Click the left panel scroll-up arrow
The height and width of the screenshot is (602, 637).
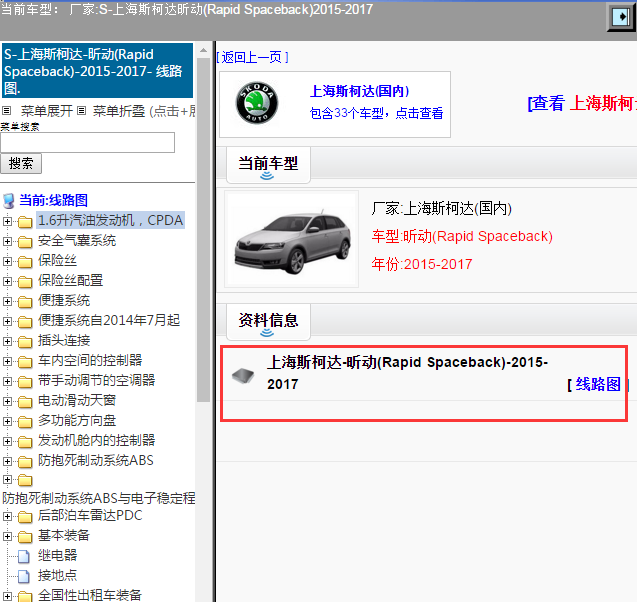click(x=203, y=51)
